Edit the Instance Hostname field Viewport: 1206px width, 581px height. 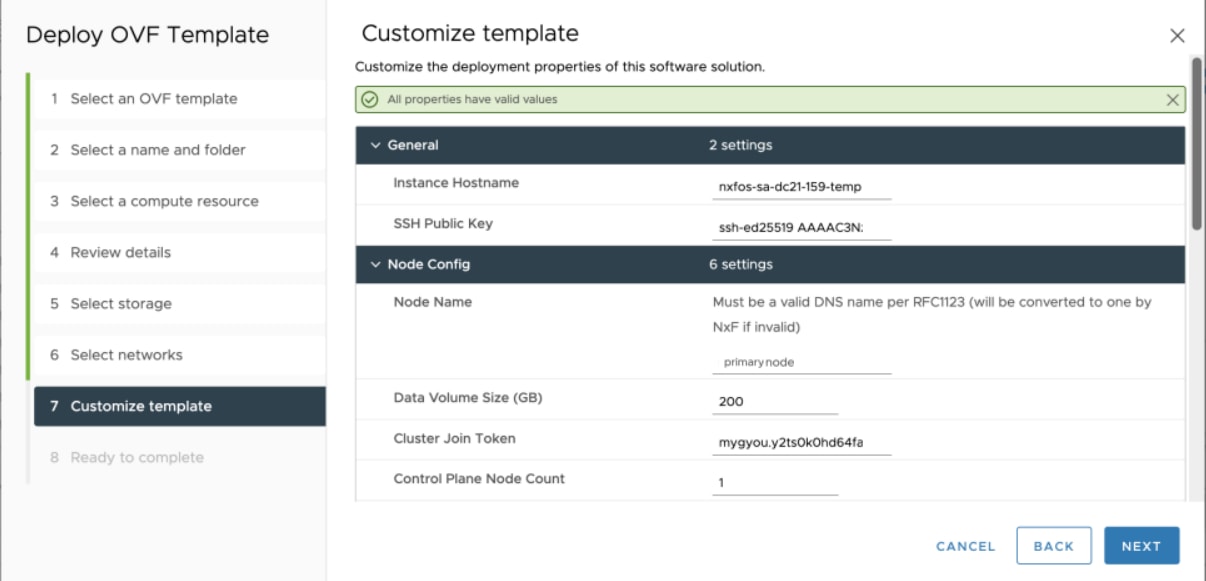tap(802, 187)
